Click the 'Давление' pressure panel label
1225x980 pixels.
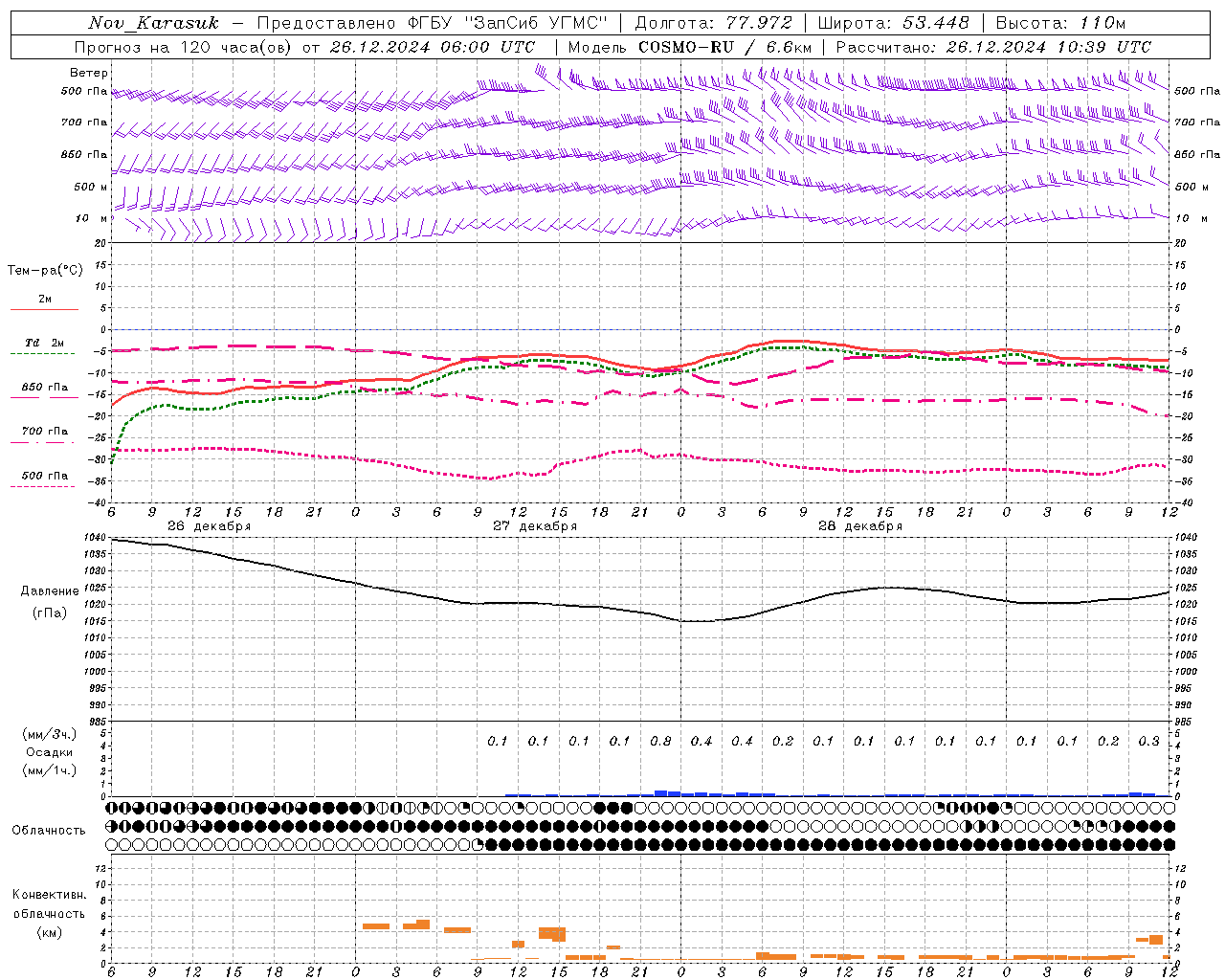[x=50, y=591]
